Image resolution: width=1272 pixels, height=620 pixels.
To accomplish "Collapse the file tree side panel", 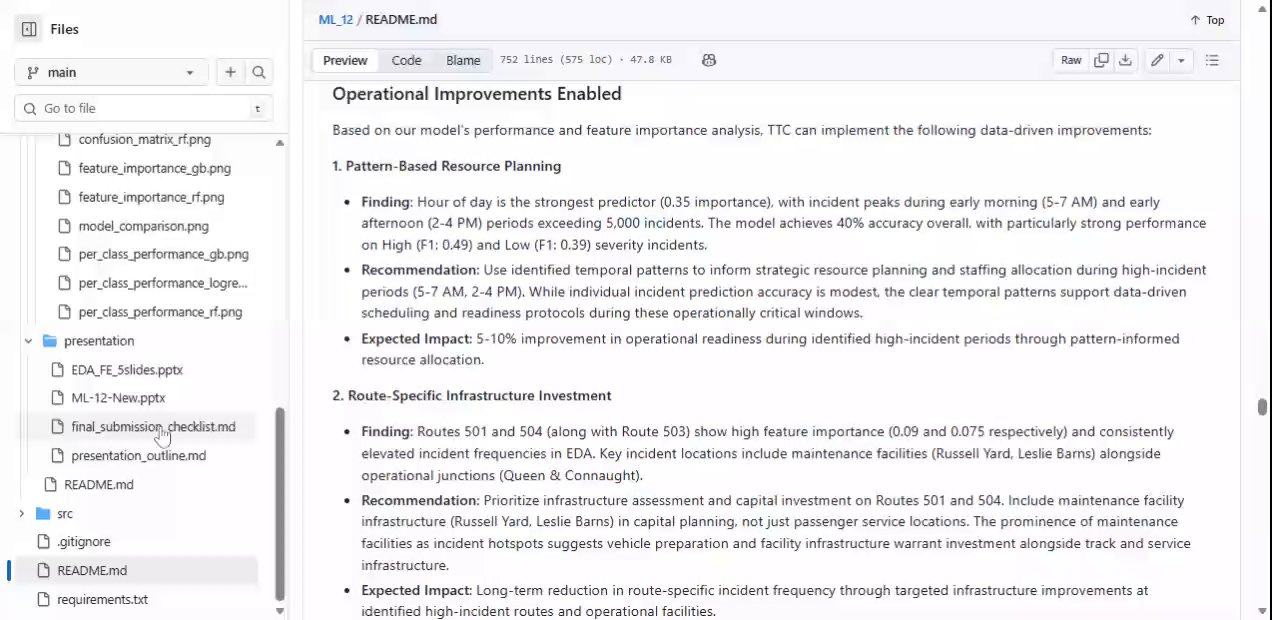I will click(x=29, y=29).
